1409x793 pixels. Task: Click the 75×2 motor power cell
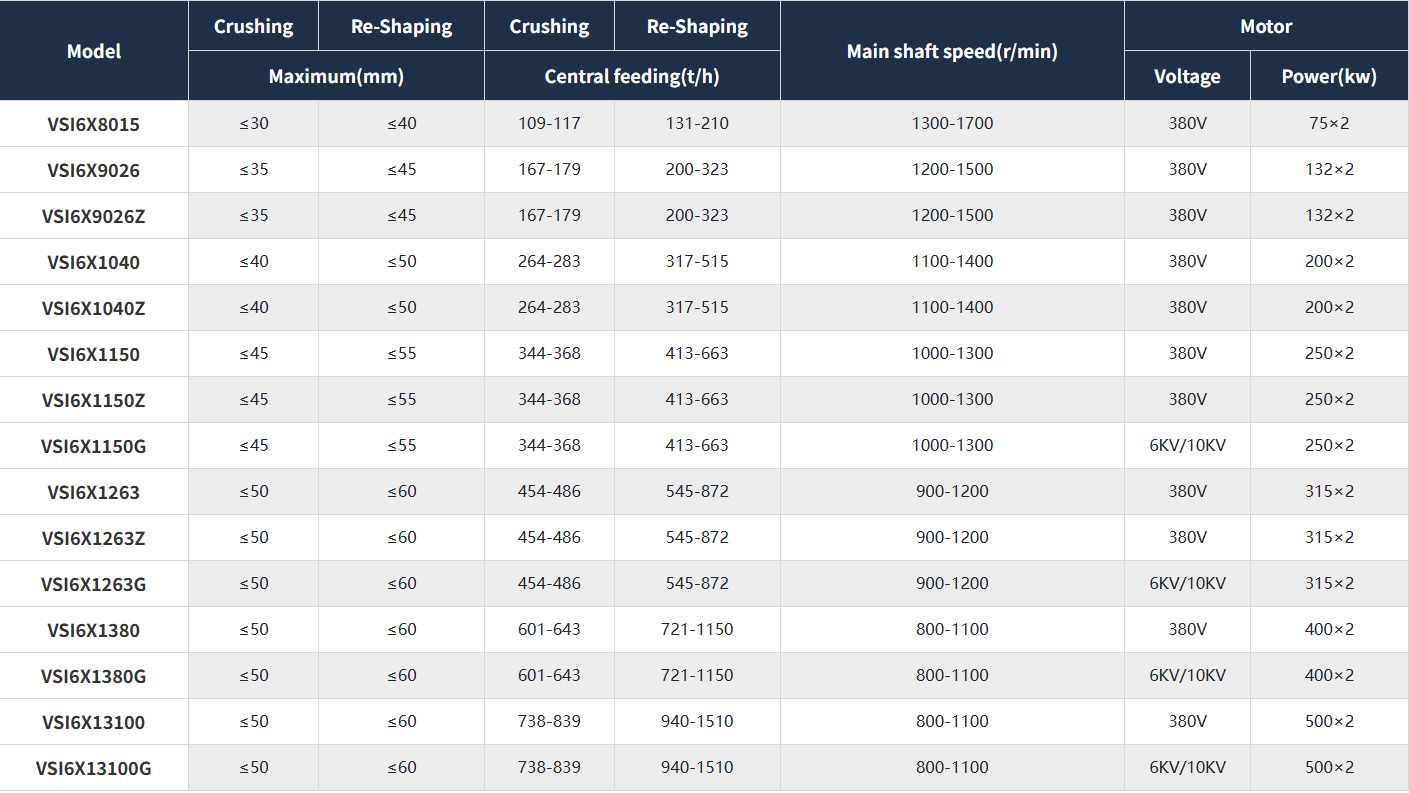click(1329, 124)
